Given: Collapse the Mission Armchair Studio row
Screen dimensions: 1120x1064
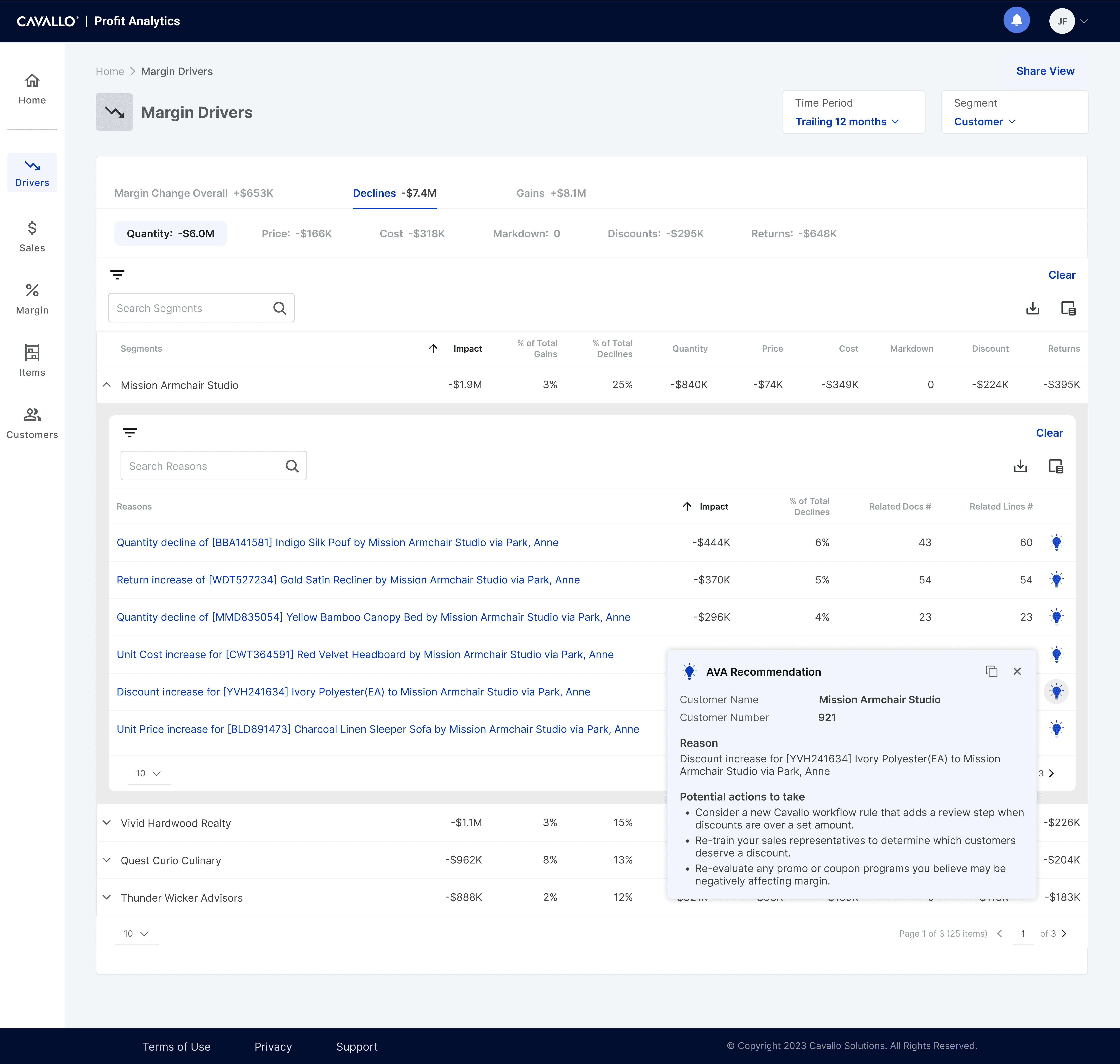Looking at the screenshot, I should pyautogui.click(x=107, y=385).
